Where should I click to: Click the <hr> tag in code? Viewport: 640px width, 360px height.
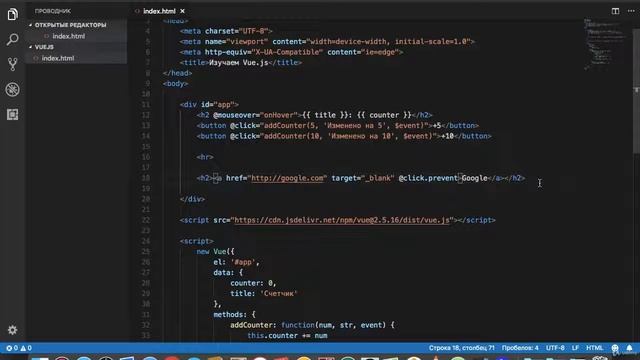tap(205, 157)
